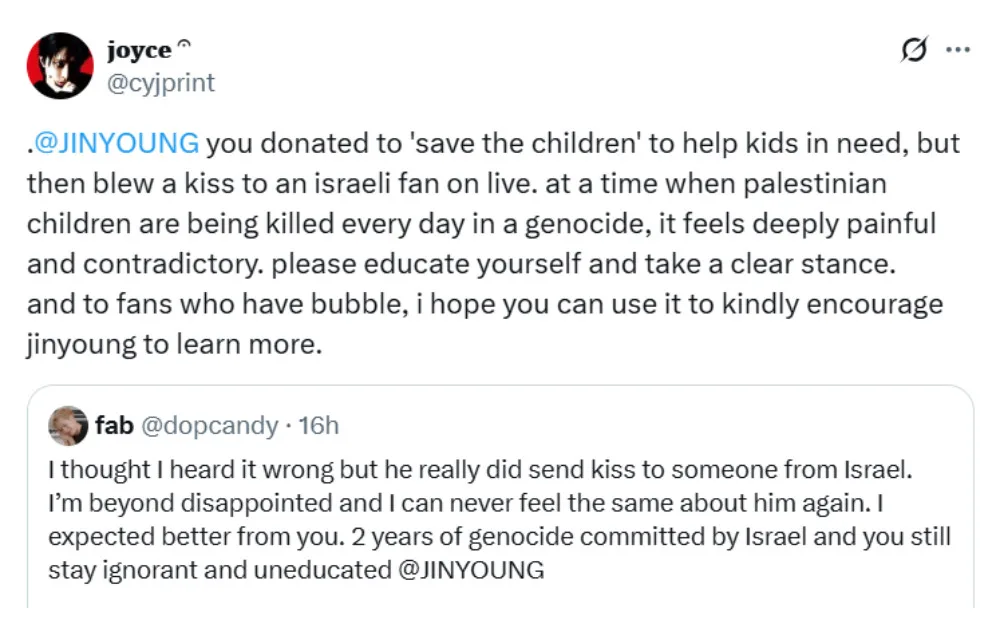Click the Grok slashed-circle icon
The height and width of the screenshot is (623, 1000).
(x=914, y=50)
